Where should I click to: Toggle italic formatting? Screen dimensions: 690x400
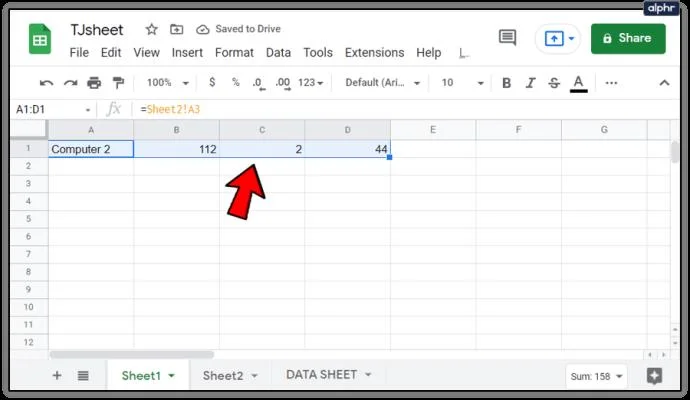click(531, 83)
